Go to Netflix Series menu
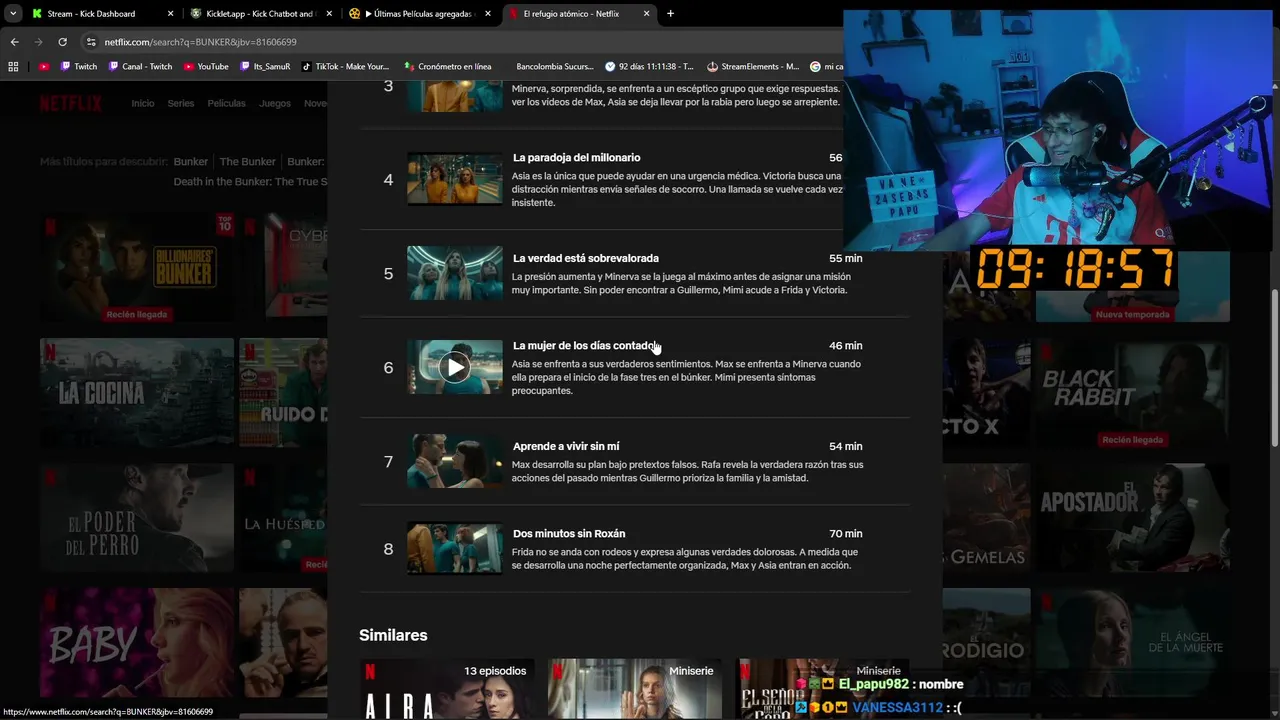This screenshot has height=720, width=1280. pyautogui.click(x=181, y=103)
